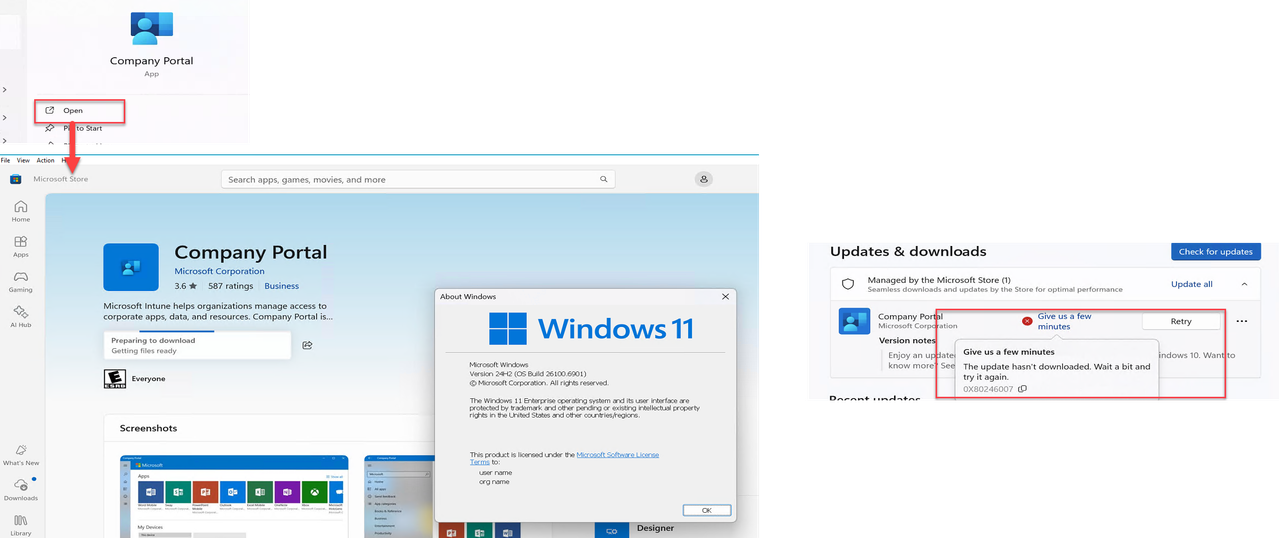1279x538 pixels.
Task: Open first Company Portal screenshot thumbnail
Action: 233,495
